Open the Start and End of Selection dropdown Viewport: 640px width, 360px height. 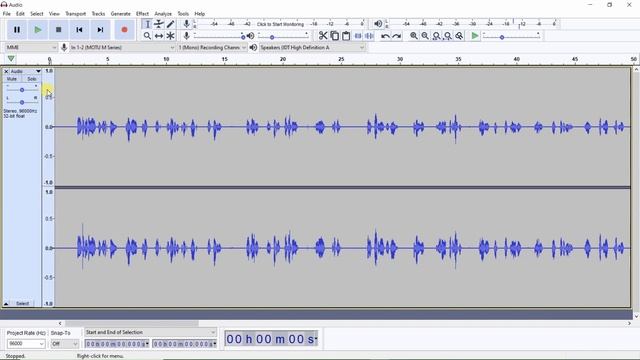pos(150,332)
